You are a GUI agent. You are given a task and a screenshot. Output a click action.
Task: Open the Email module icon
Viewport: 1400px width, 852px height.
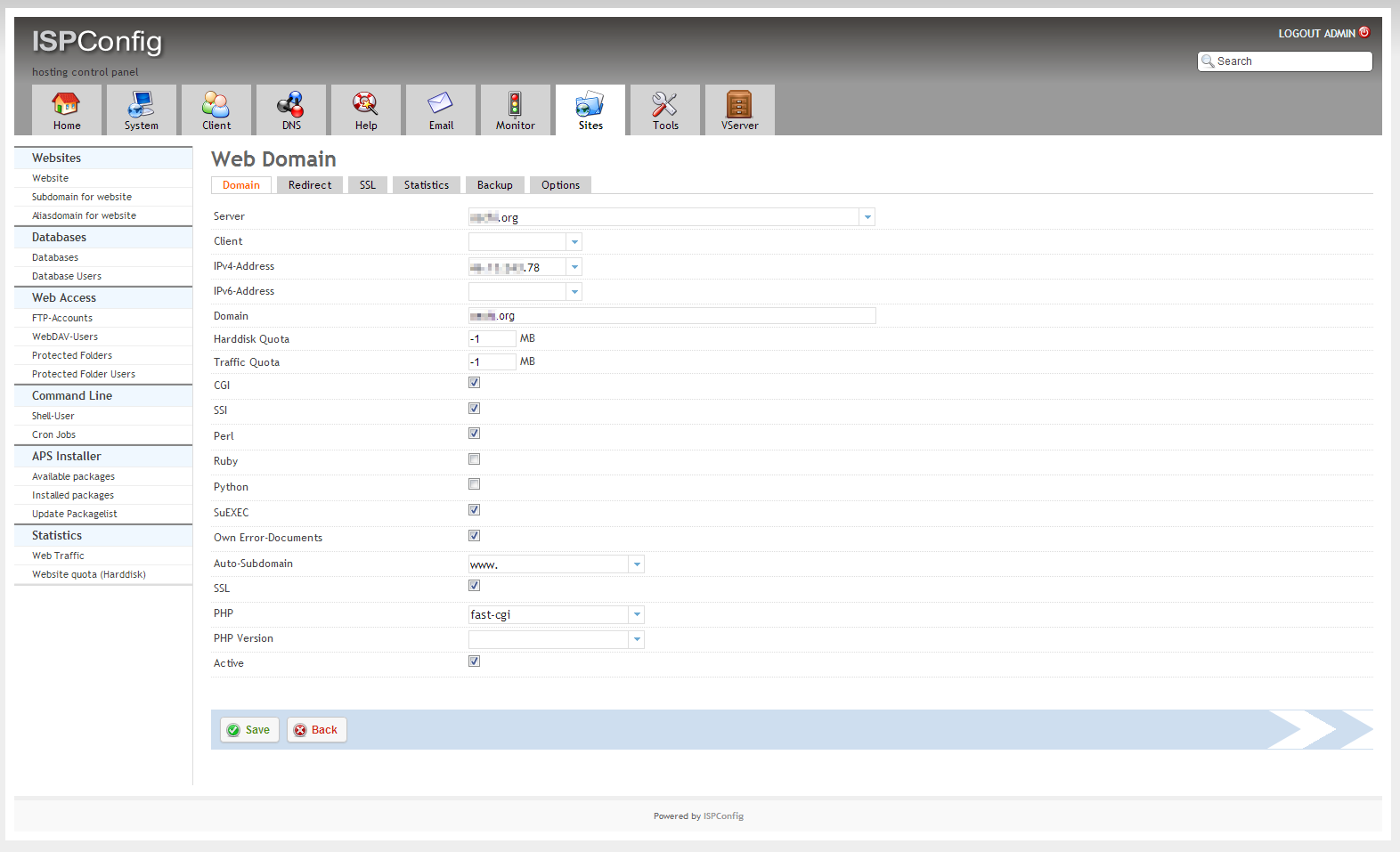point(440,105)
